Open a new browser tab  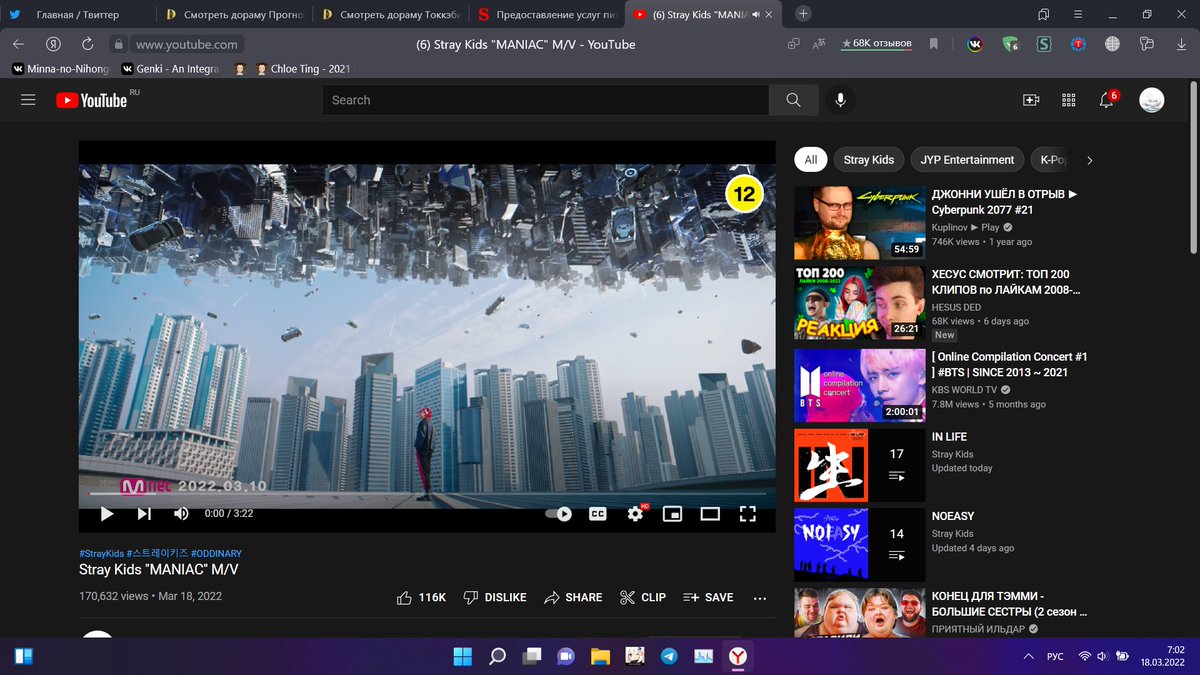coord(803,14)
